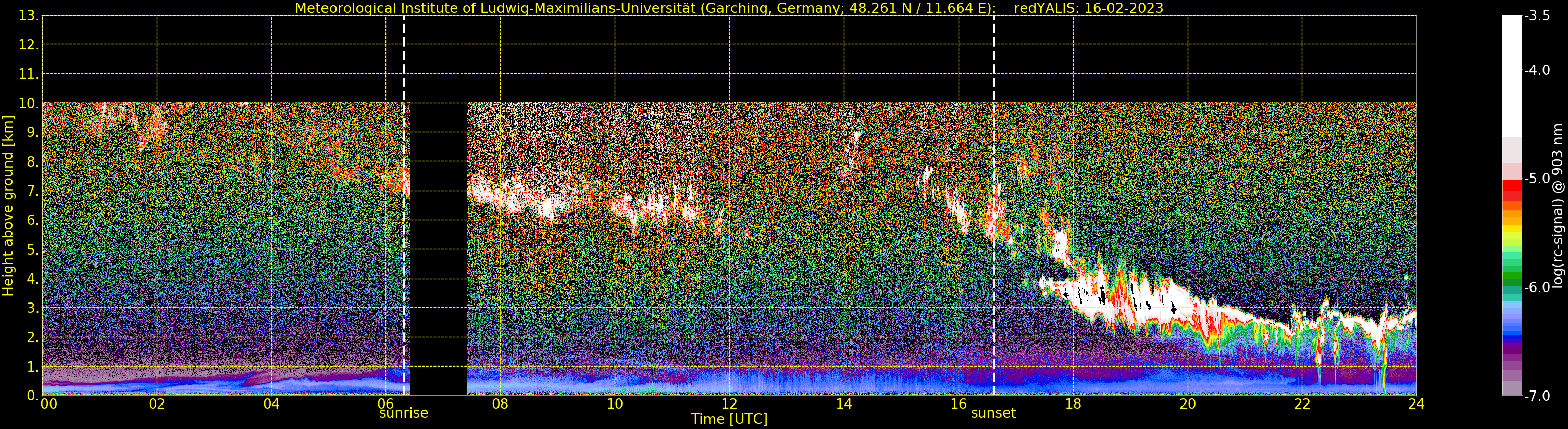Click the colorbar tick label -7.0
The image size is (1568, 429).
coord(1537,396)
